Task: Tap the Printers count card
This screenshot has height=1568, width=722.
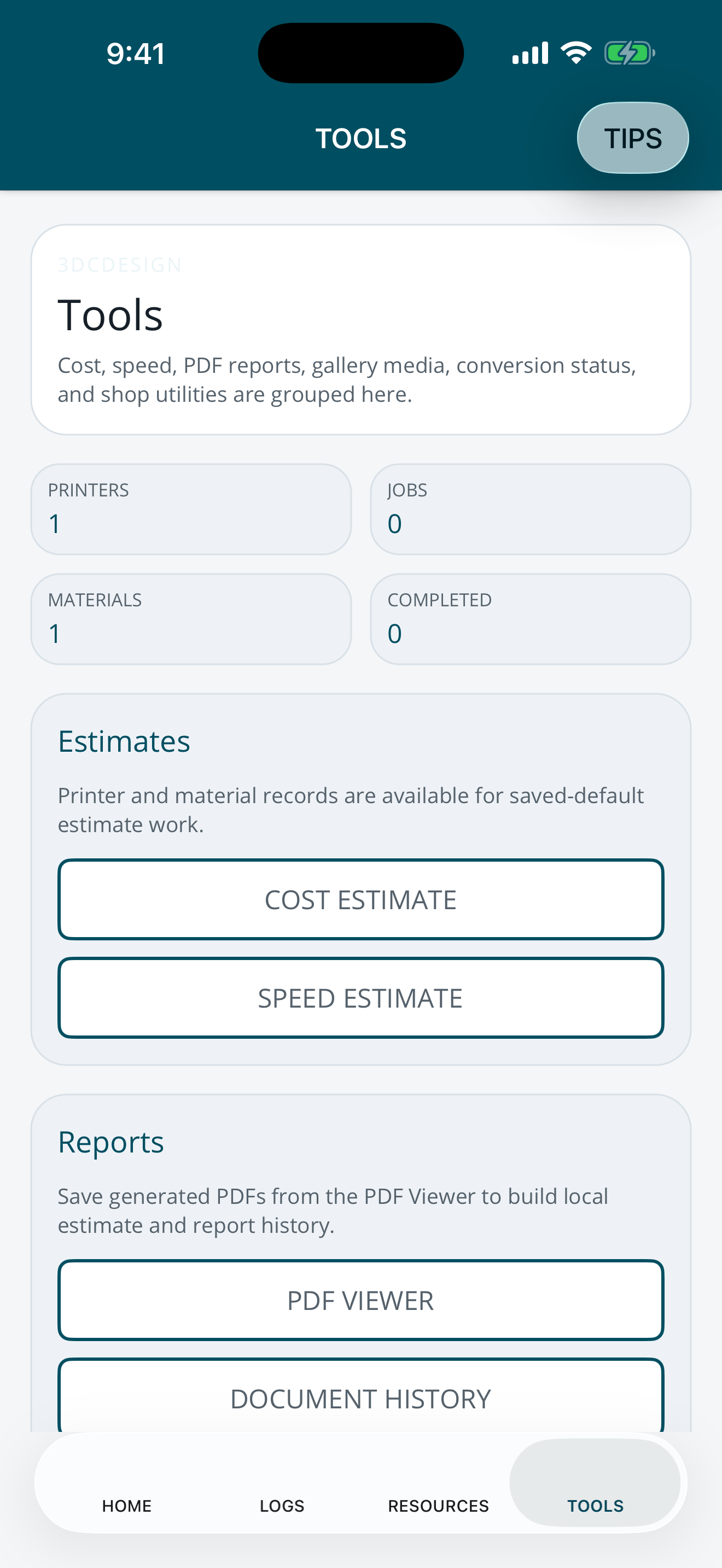Action: click(x=191, y=509)
